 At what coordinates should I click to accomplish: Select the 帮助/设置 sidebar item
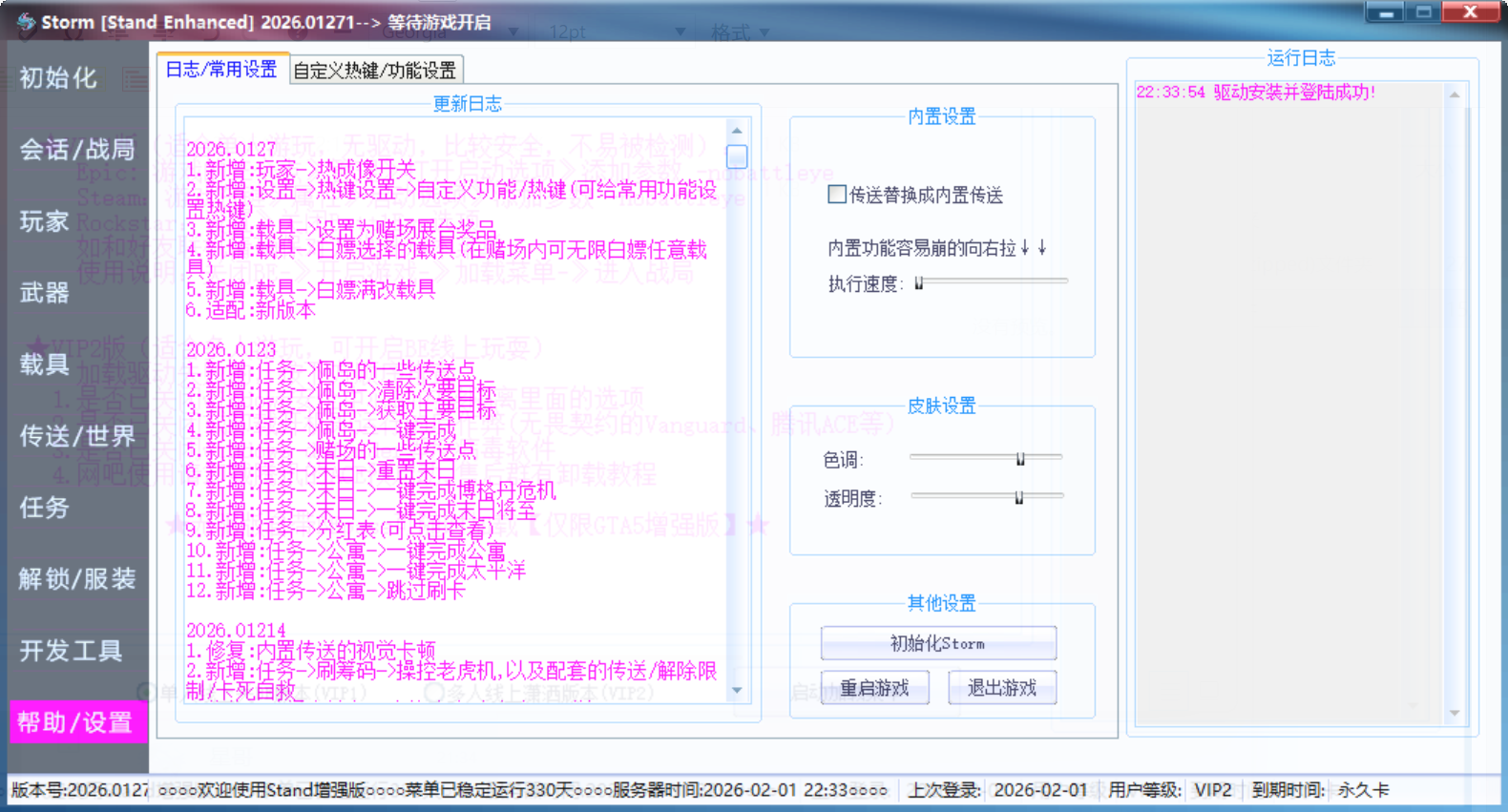coord(75,722)
